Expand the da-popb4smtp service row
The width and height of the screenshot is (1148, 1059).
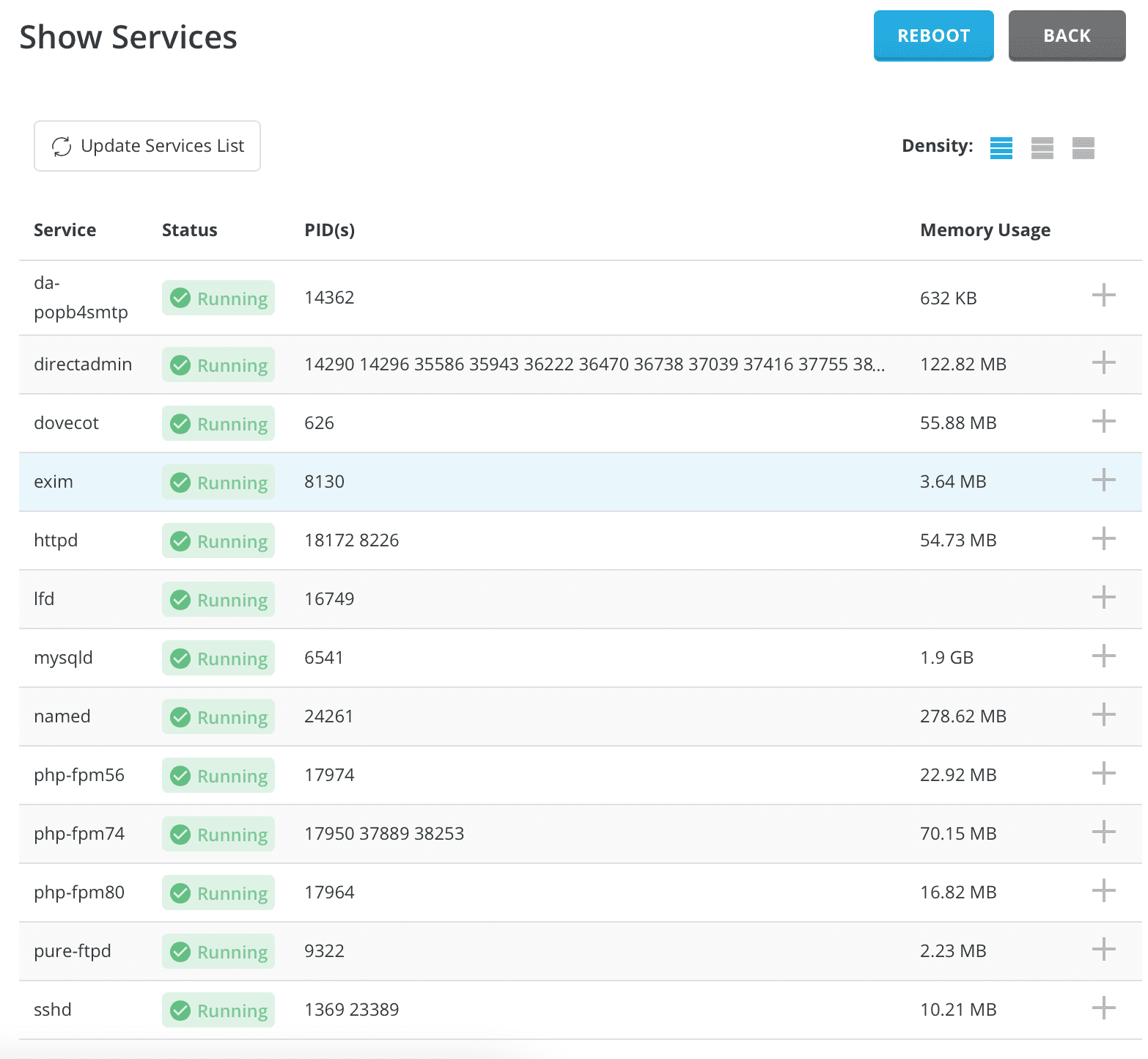[x=1103, y=296]
